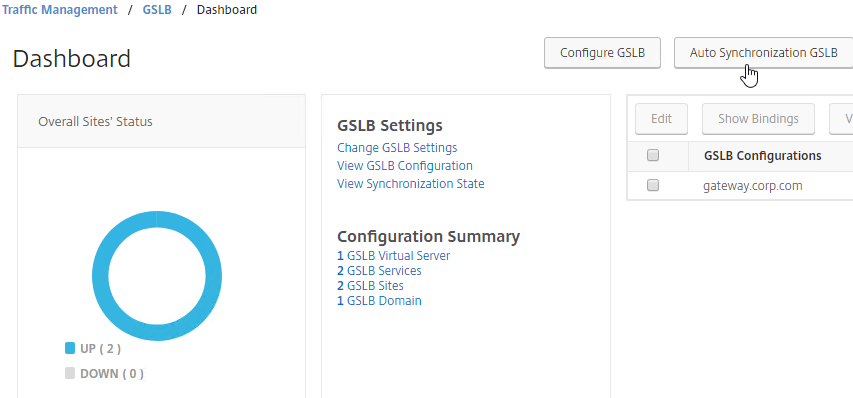Viewport: 853px width, 398px height.
Task: Click the Show Bindings button
Action: click(x=758, y=119)
